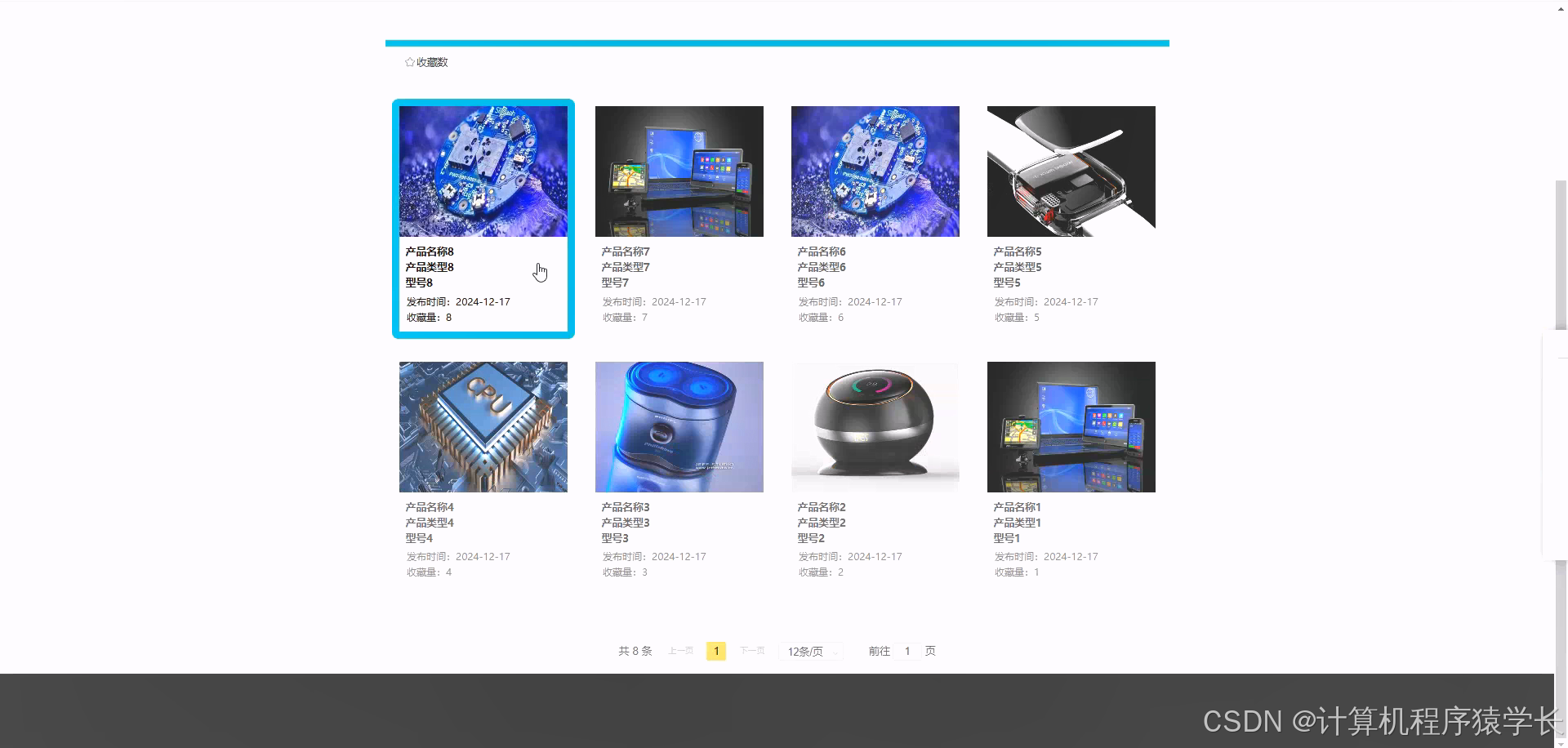Click the 型号2 model label link

point(811,537)
